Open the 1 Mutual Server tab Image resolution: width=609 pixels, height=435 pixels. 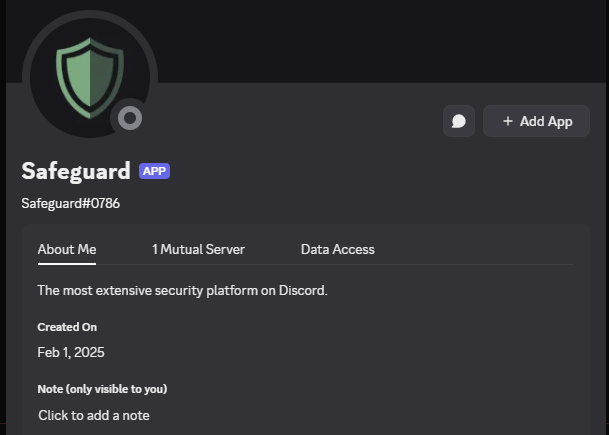[198, 249]
